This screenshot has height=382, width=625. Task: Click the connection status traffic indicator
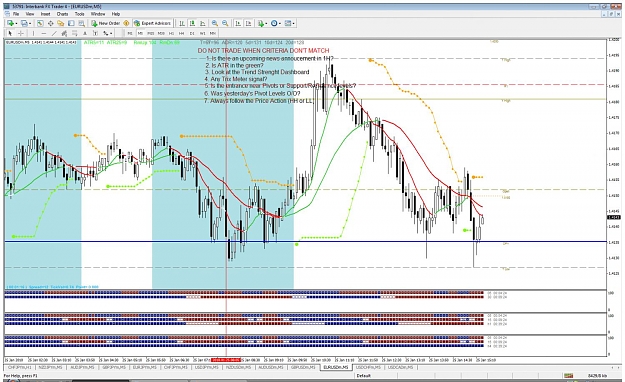568,376
